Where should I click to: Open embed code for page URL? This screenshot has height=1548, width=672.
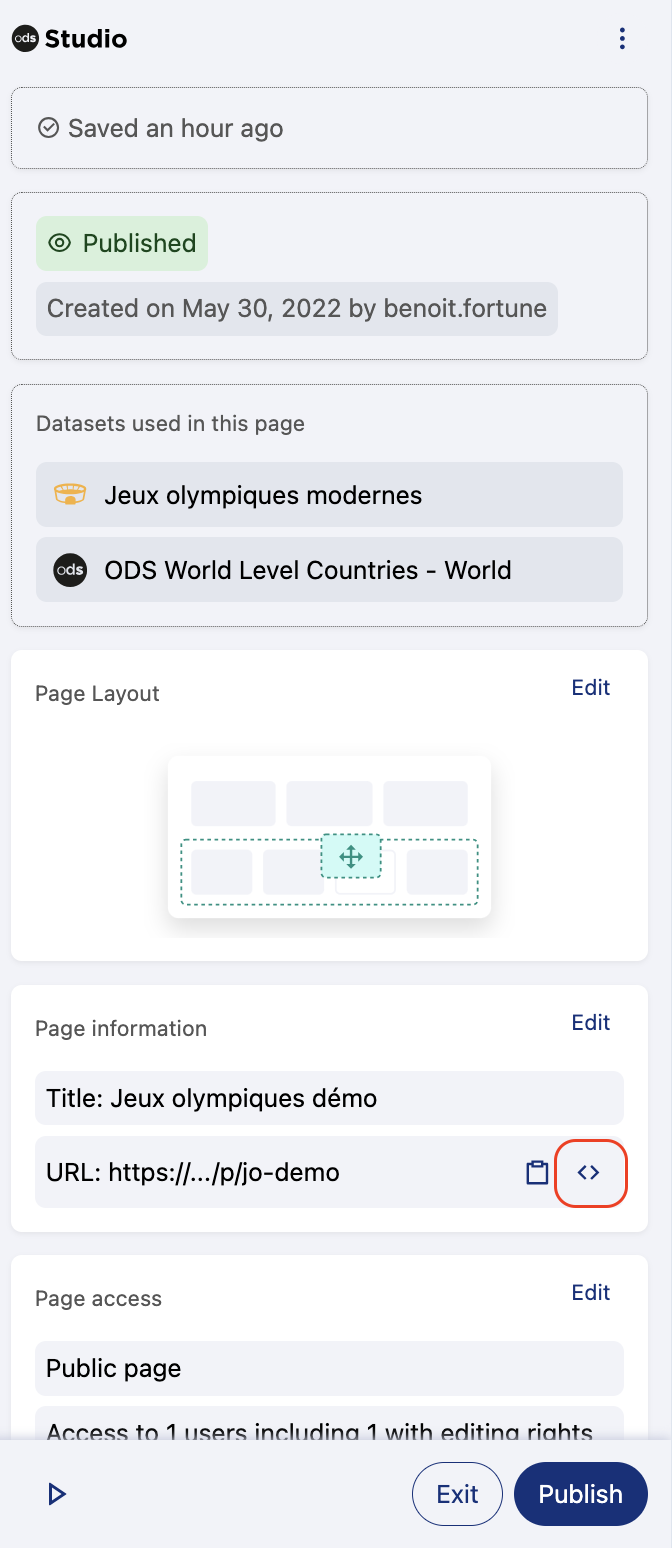pos(589,1172)
